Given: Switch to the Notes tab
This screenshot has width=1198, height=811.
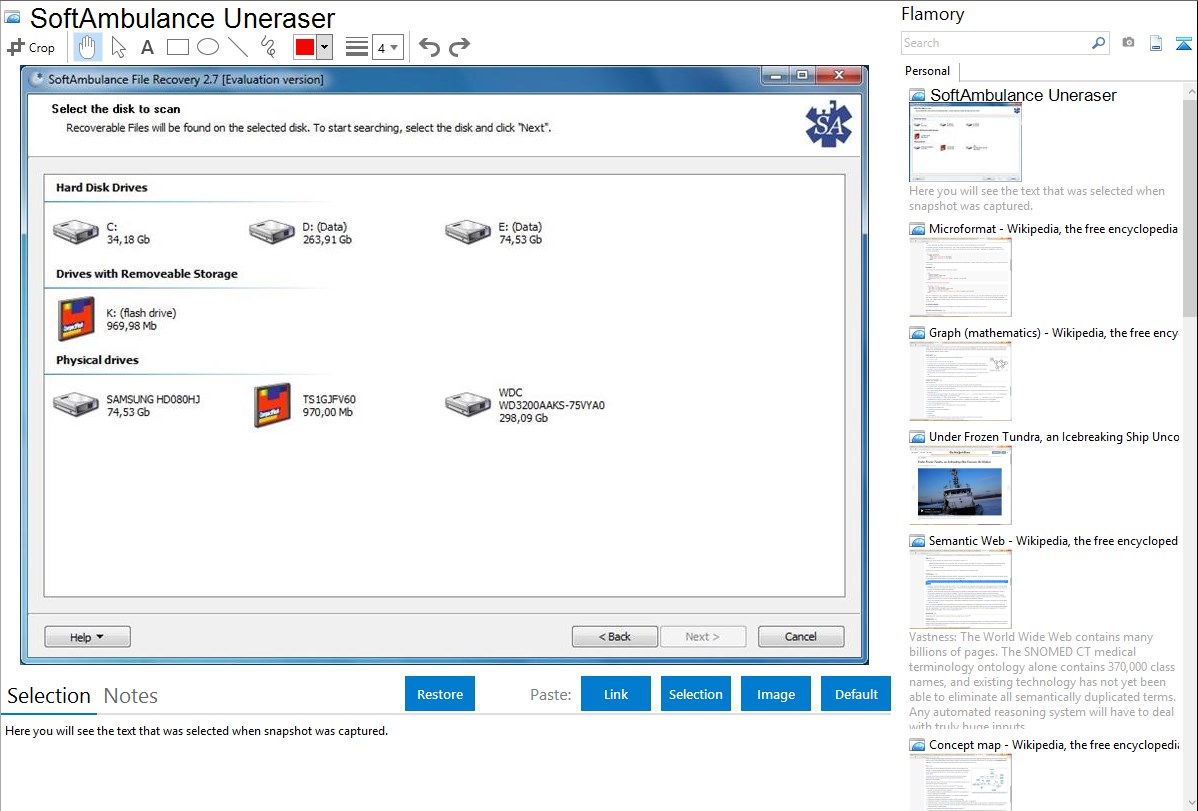Looking at the screenshot, I should [x=131, y=696].
